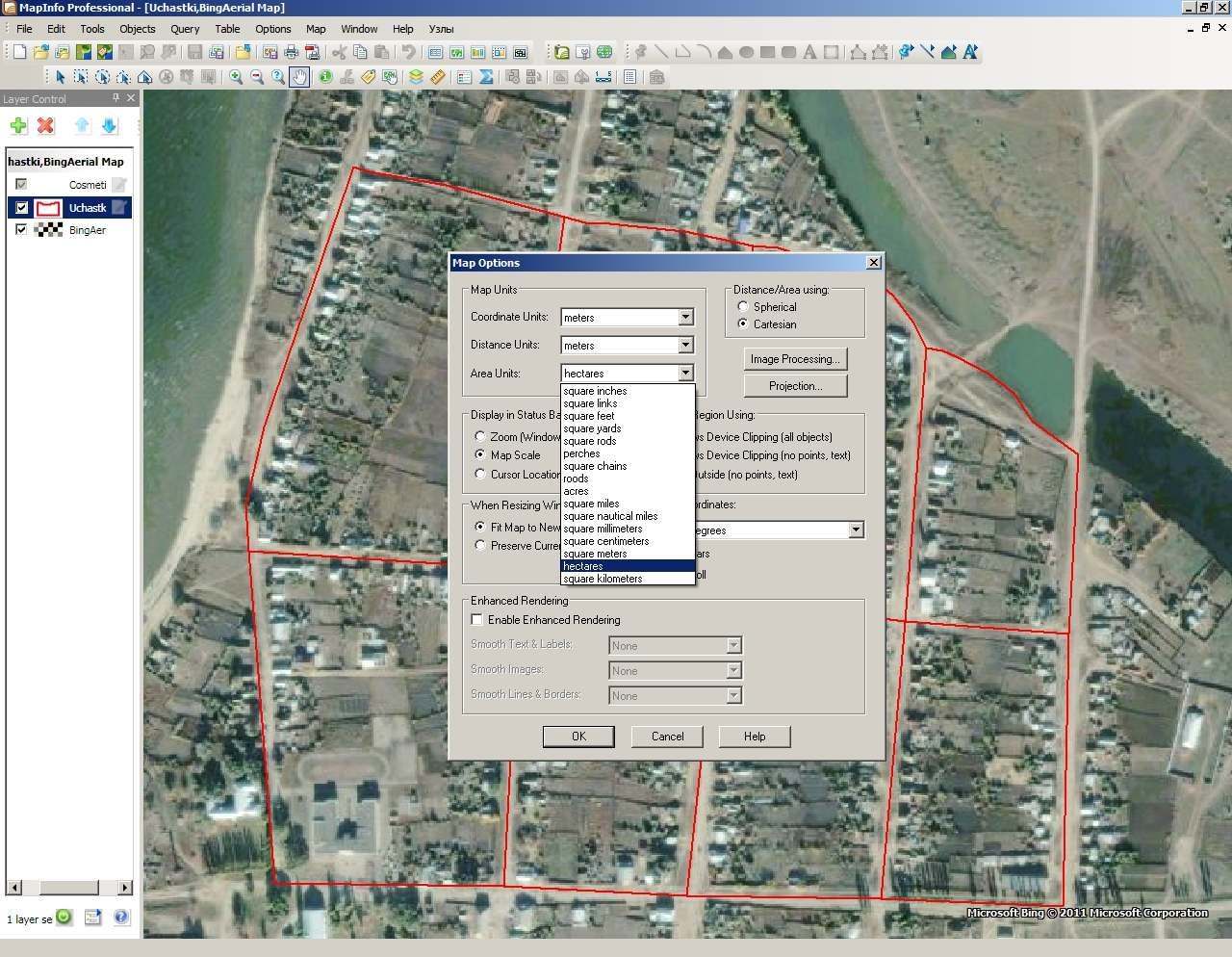Viewport: 1232px width, 957px height.
Task: Click the Print toolbar icon
Action: 291,52
